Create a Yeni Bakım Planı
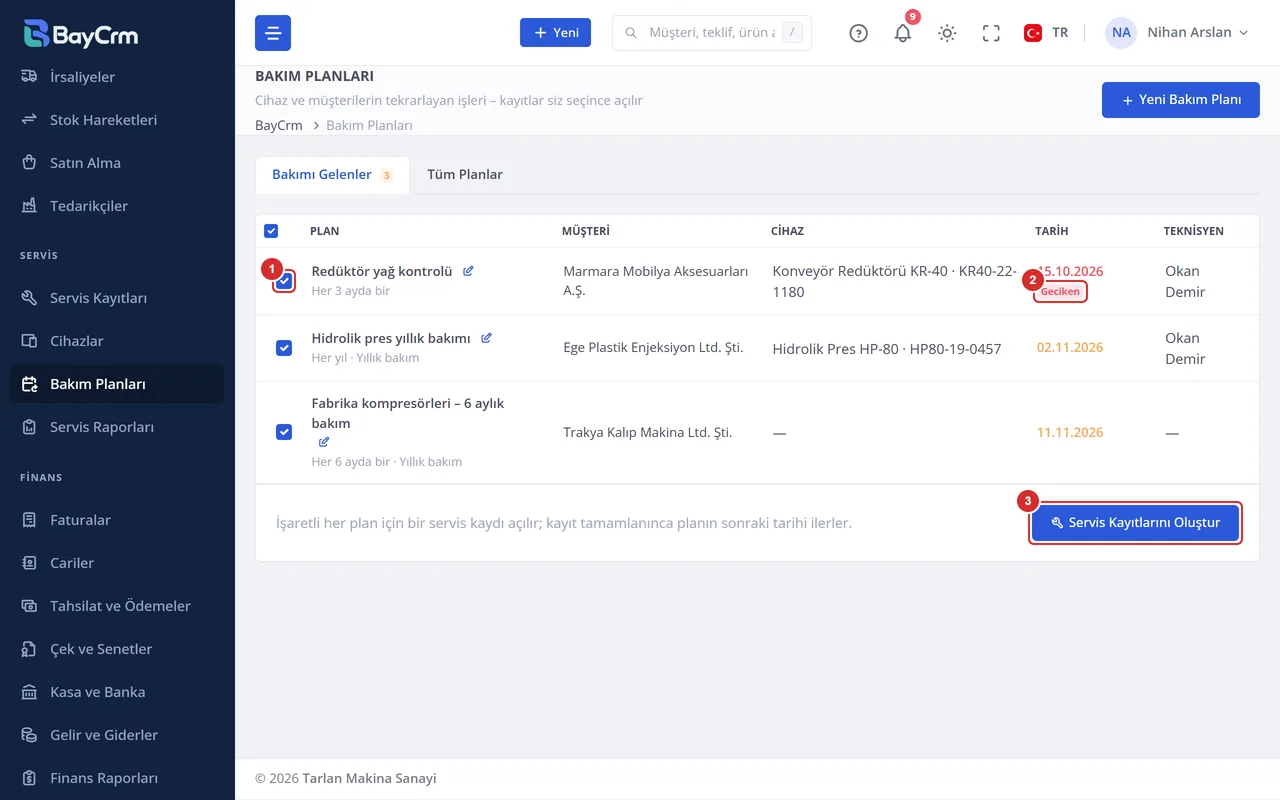 click(1181, 100)
